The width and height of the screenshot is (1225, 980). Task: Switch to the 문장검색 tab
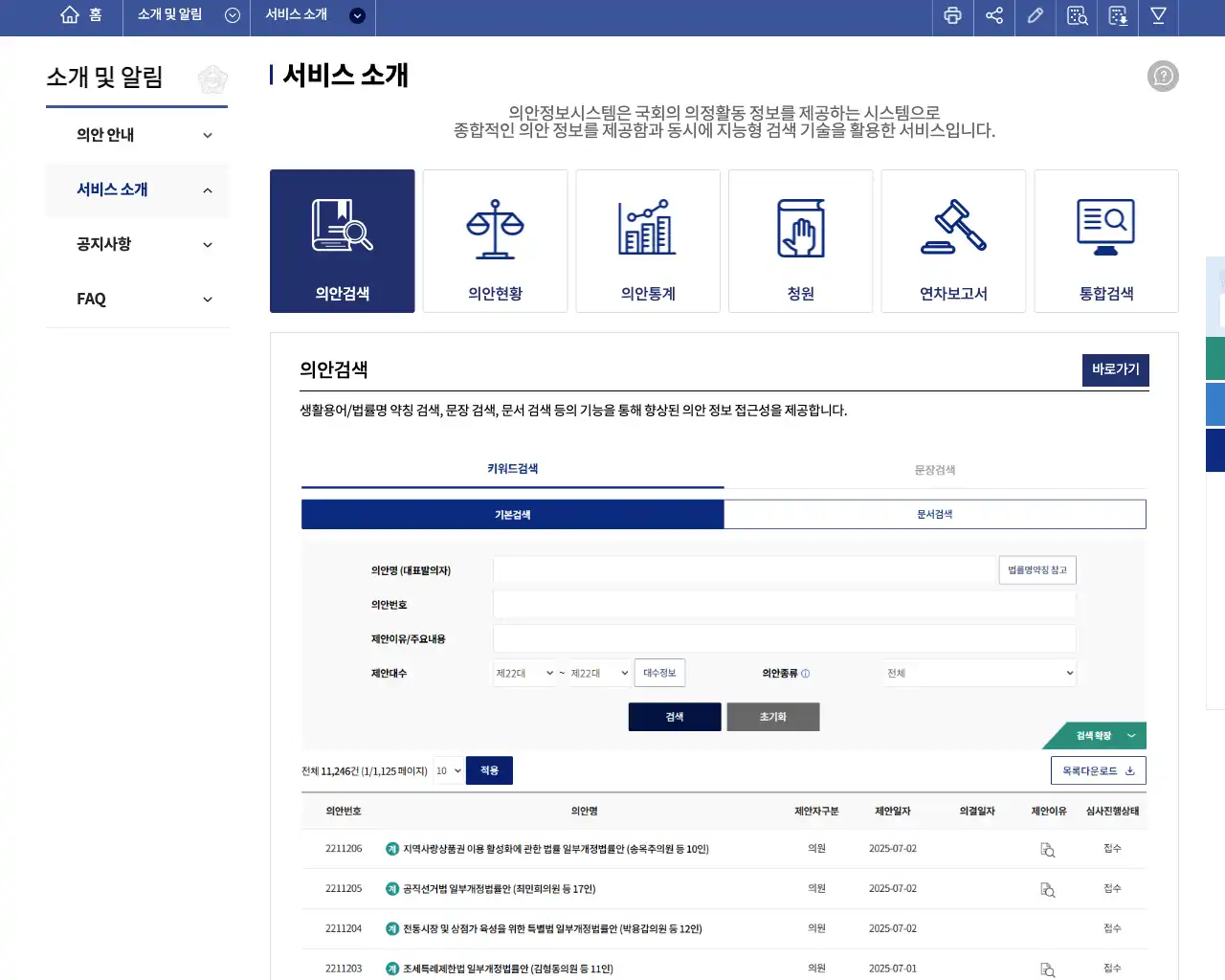click(x=935, y=470)
